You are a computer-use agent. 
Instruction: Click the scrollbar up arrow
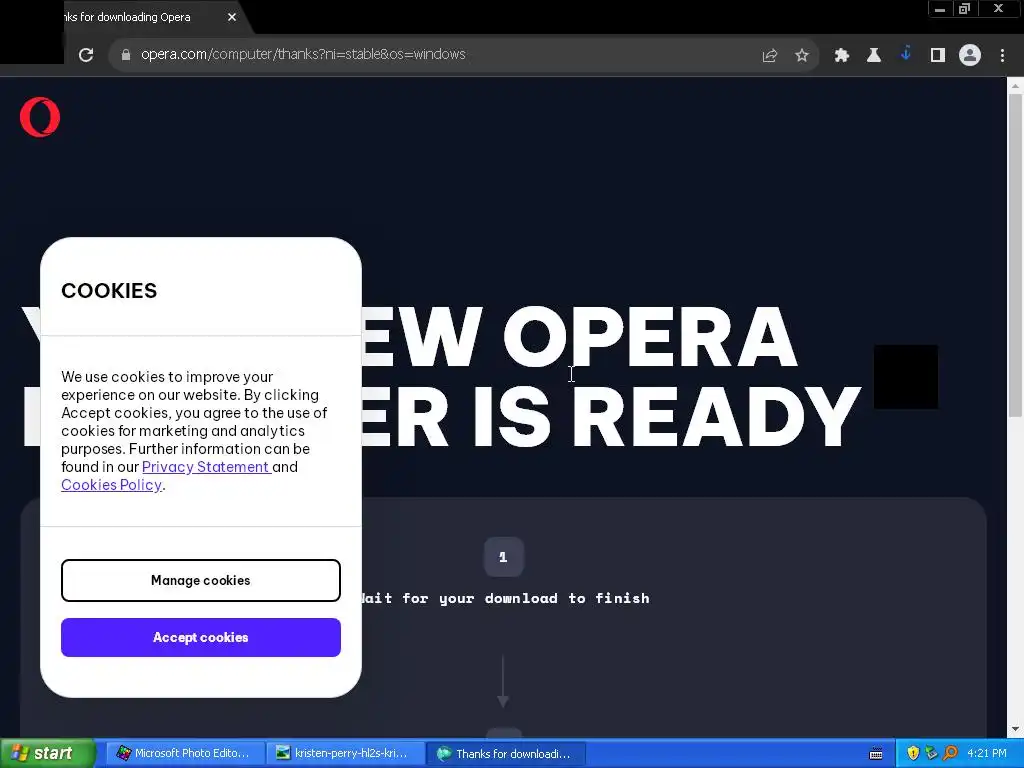[1015, 86]
